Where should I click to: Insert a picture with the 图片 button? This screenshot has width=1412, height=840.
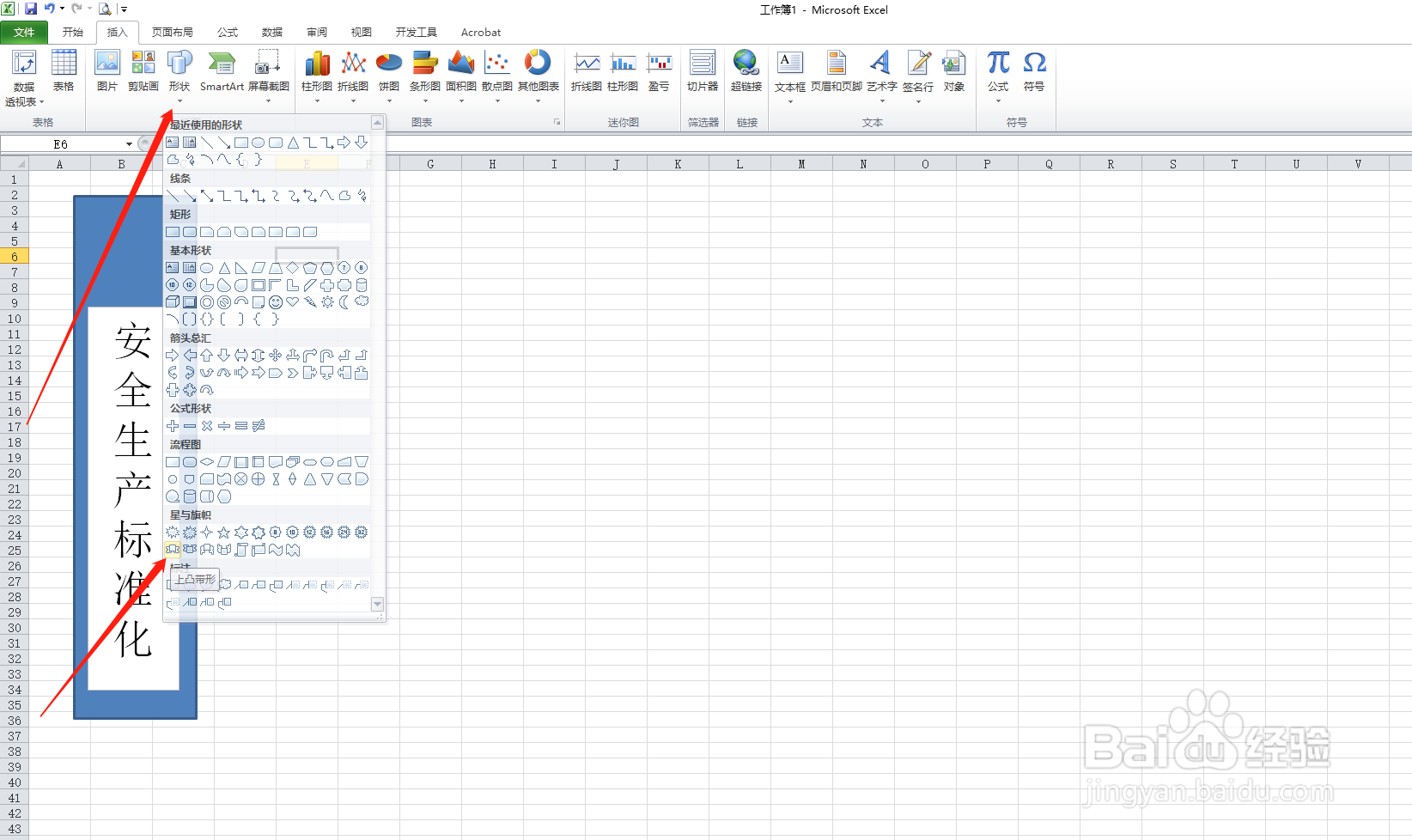point(107,71)
